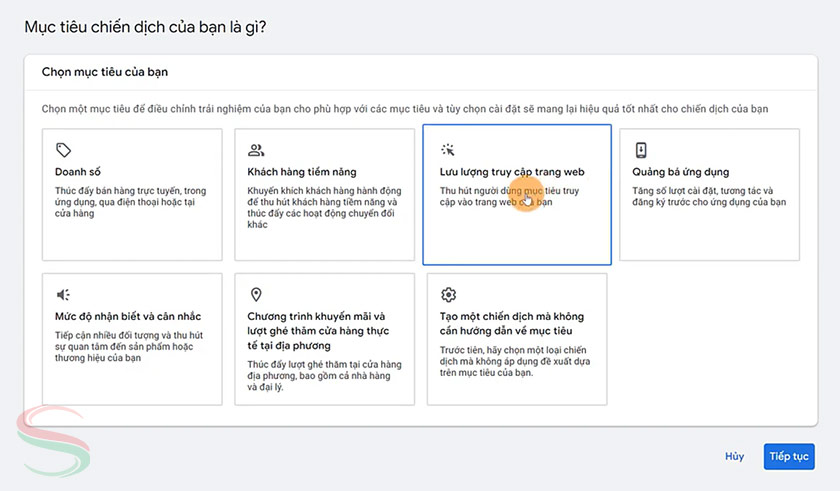Screen dimensions: 840x491
Task: Click the price tag icon for Doanh số
Action: pyautogui.click(x=63, y=150)
